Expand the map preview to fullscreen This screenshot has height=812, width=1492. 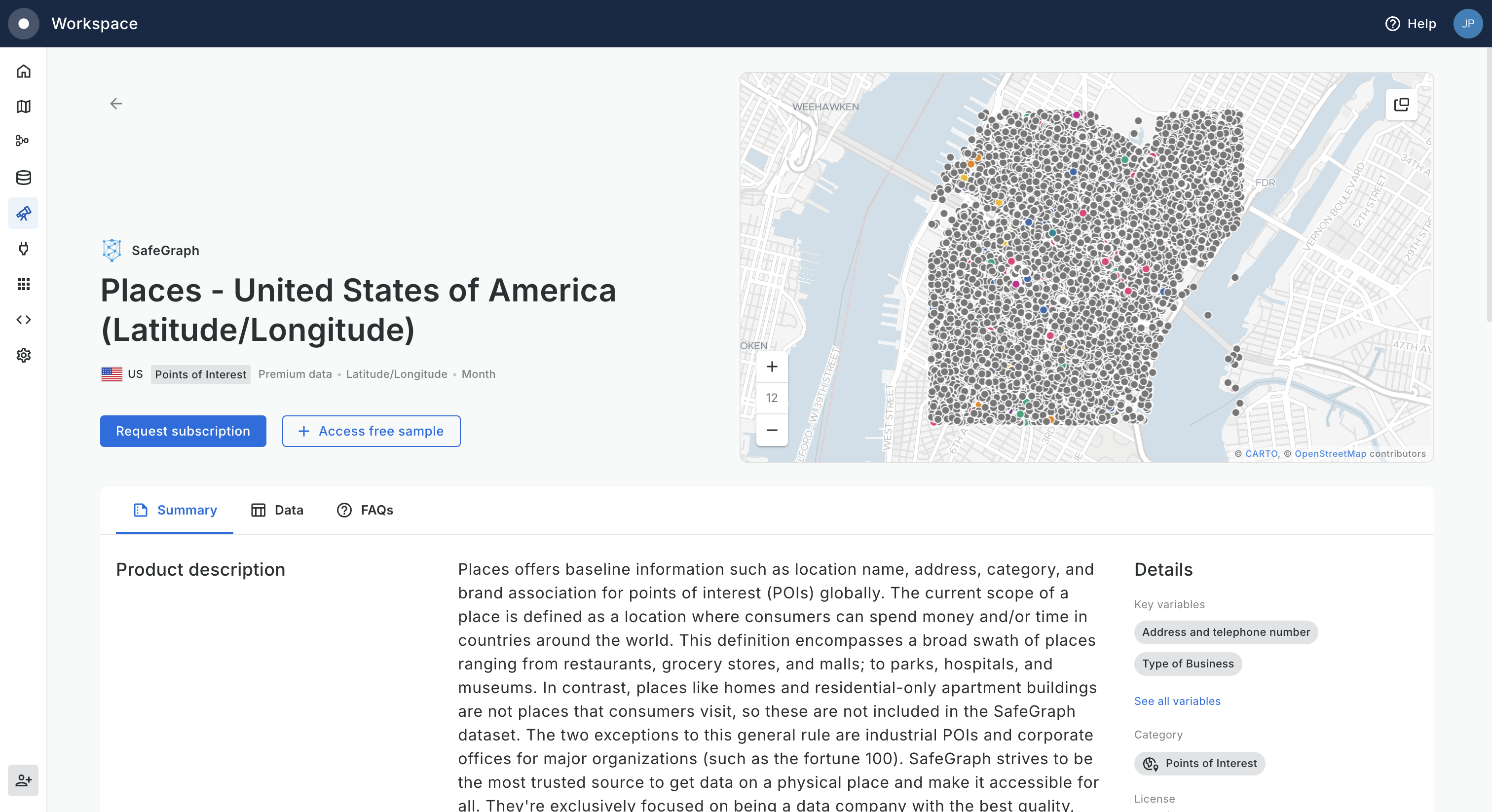pyautogui.click(x=1401, y=104)
